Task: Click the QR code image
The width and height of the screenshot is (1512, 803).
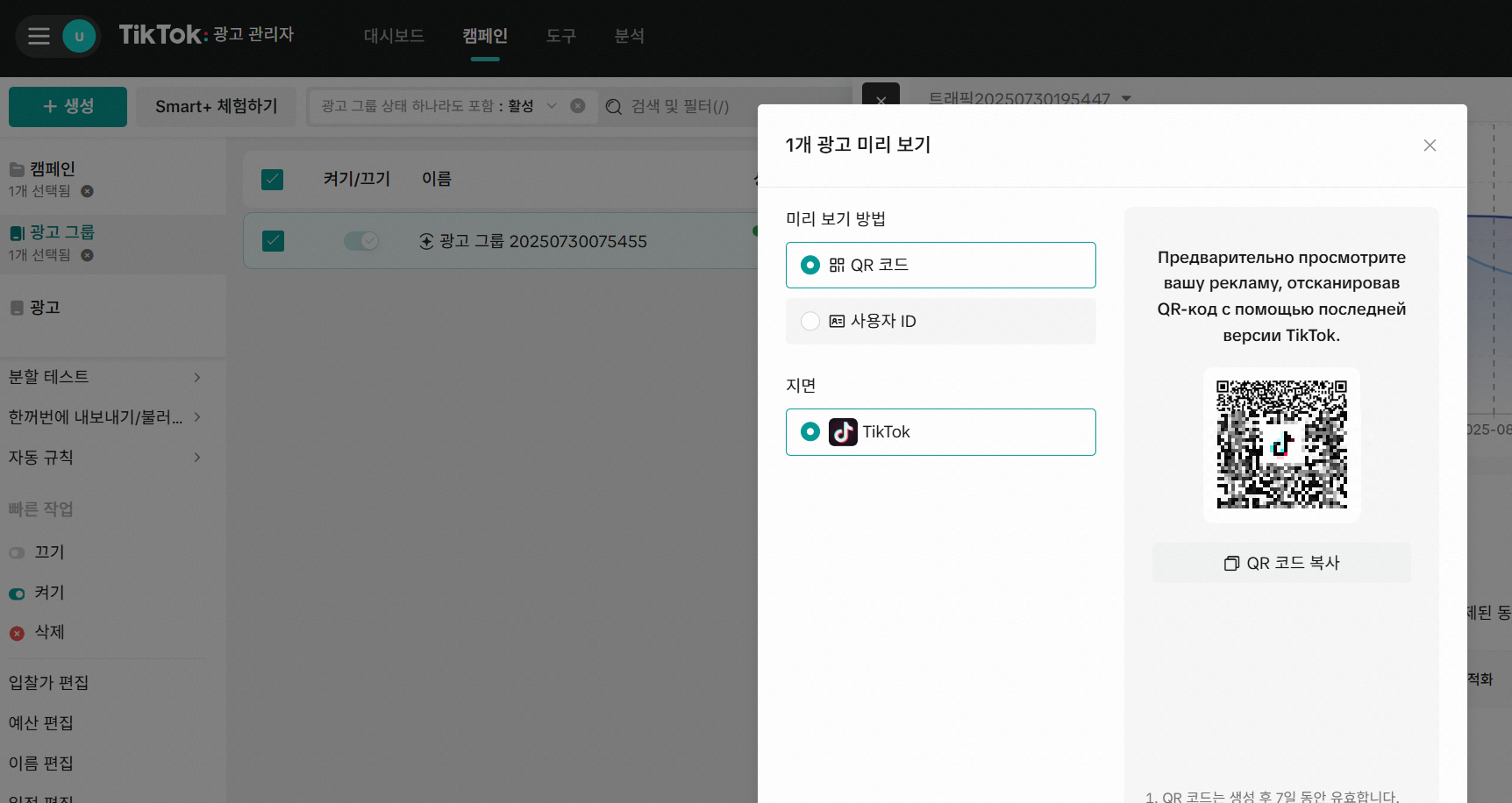Action: 1281,444
